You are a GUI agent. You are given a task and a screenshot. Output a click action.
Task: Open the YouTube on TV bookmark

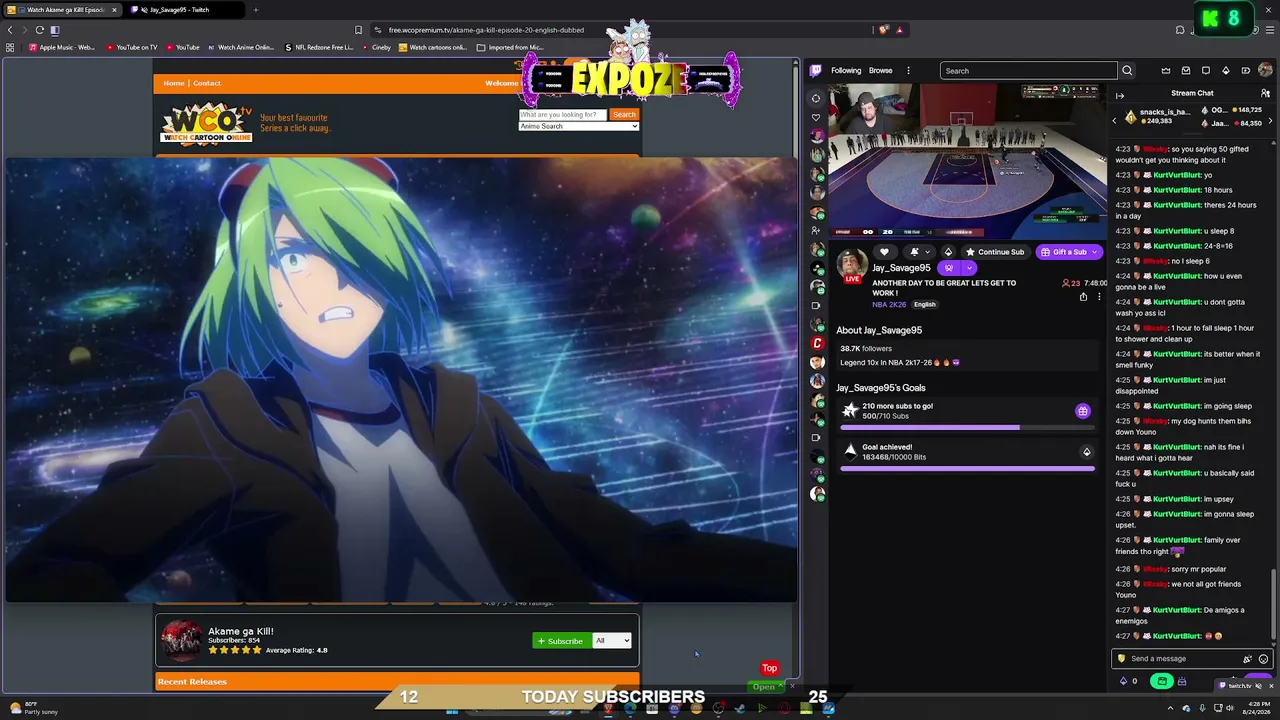[x=130, y=47]
